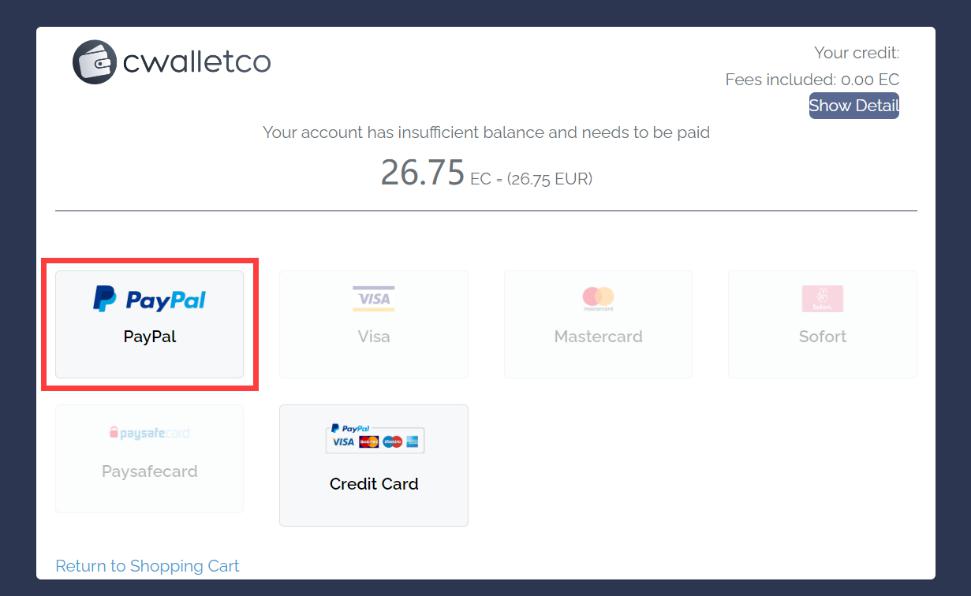Select the PayPal text label
The height and width of the screenshot is (596, 971).
[x=149, y=337]
